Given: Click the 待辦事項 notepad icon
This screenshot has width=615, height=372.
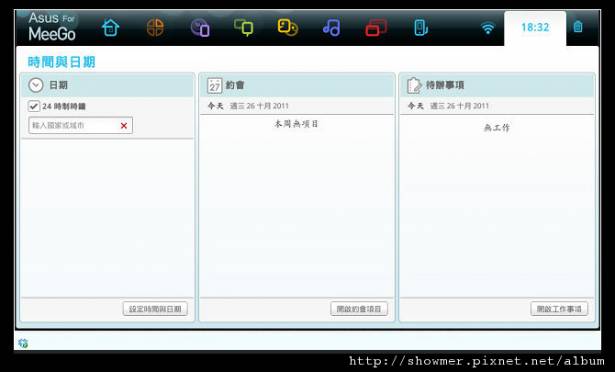Looking at the screenshot, I should tap(414, 85).
